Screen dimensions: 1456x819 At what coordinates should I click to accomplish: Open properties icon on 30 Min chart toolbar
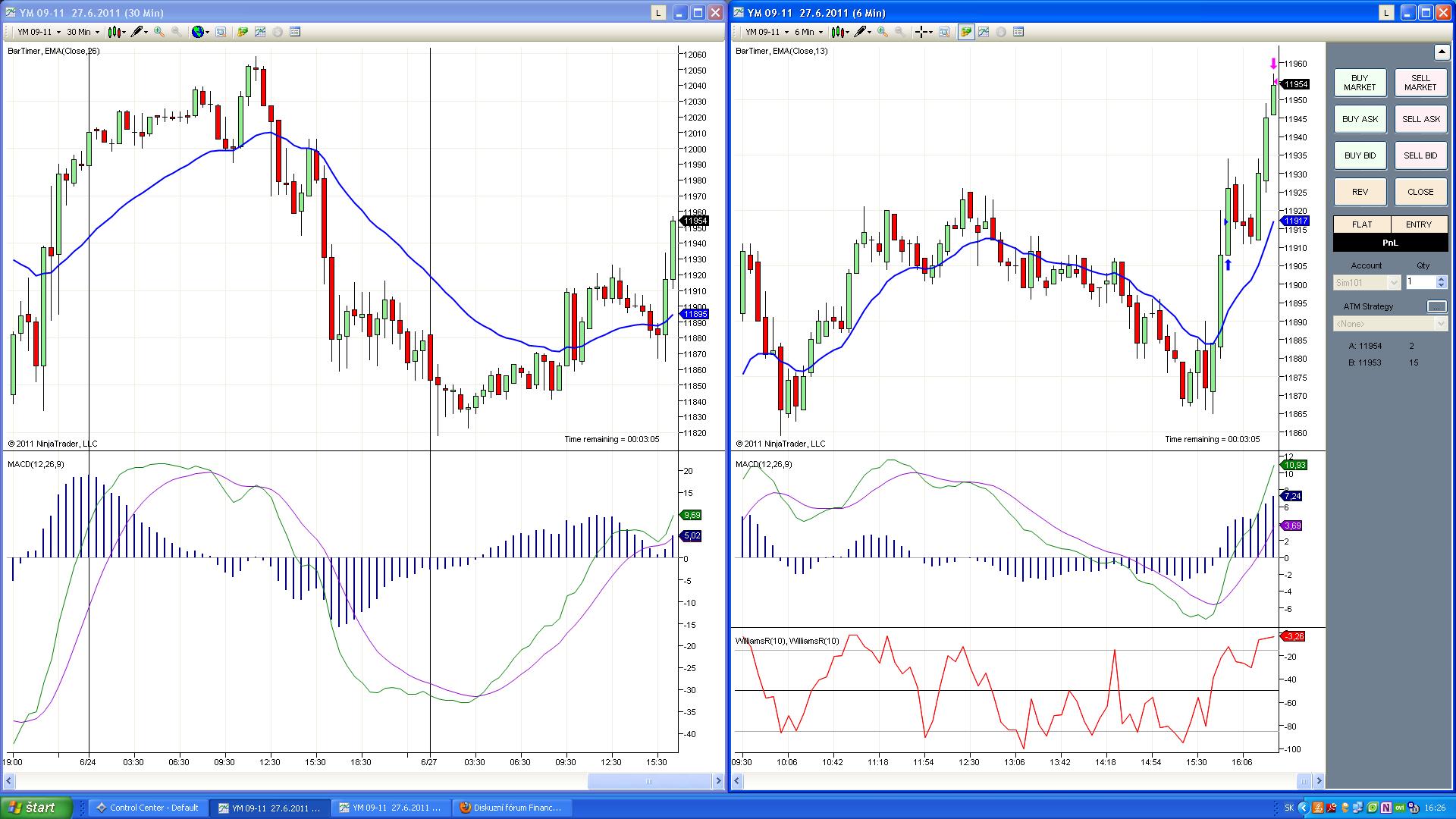click(295, 32)
